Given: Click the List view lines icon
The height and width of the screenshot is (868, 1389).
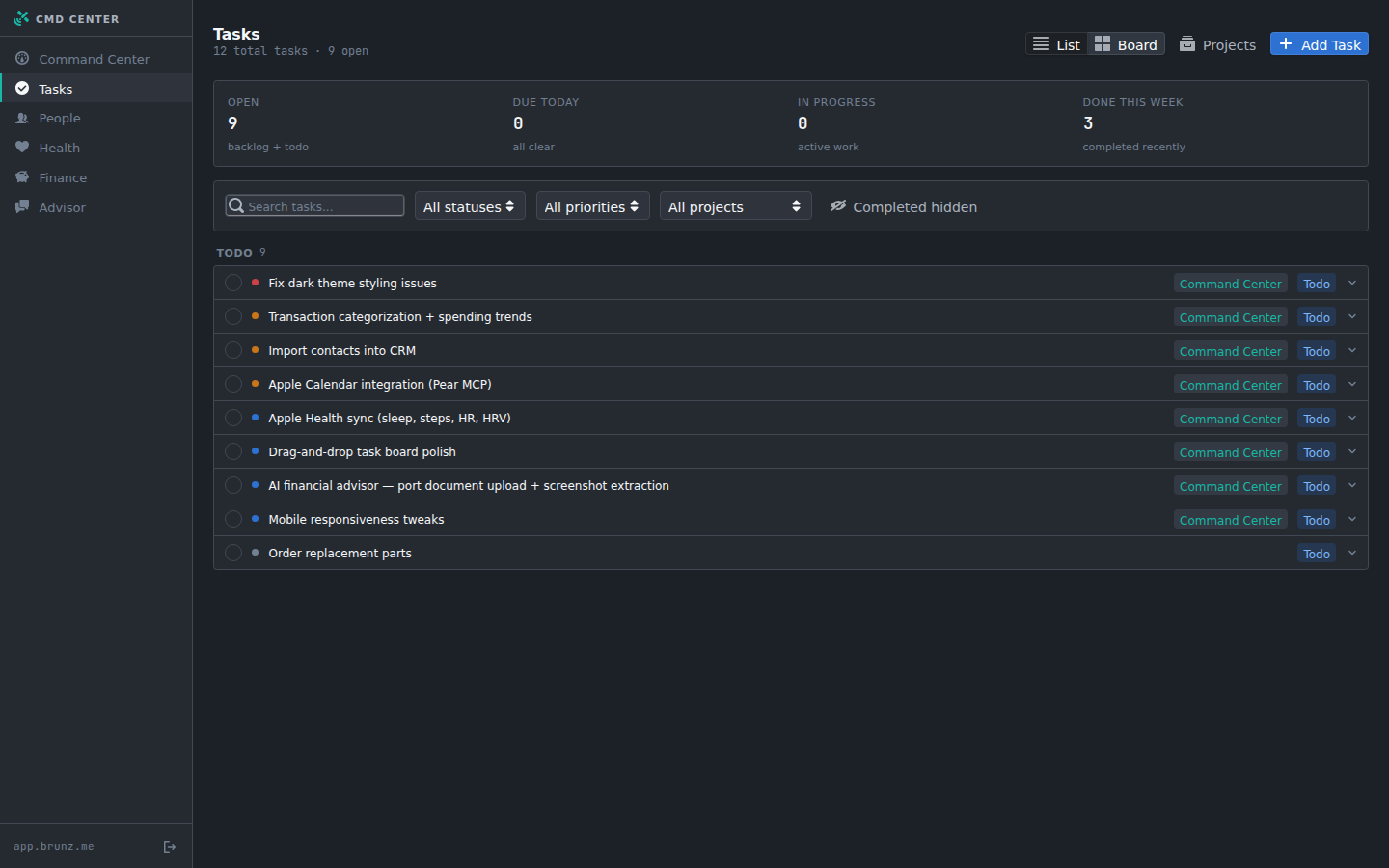Looking at the screenshot, I should tap(1041, 44).
